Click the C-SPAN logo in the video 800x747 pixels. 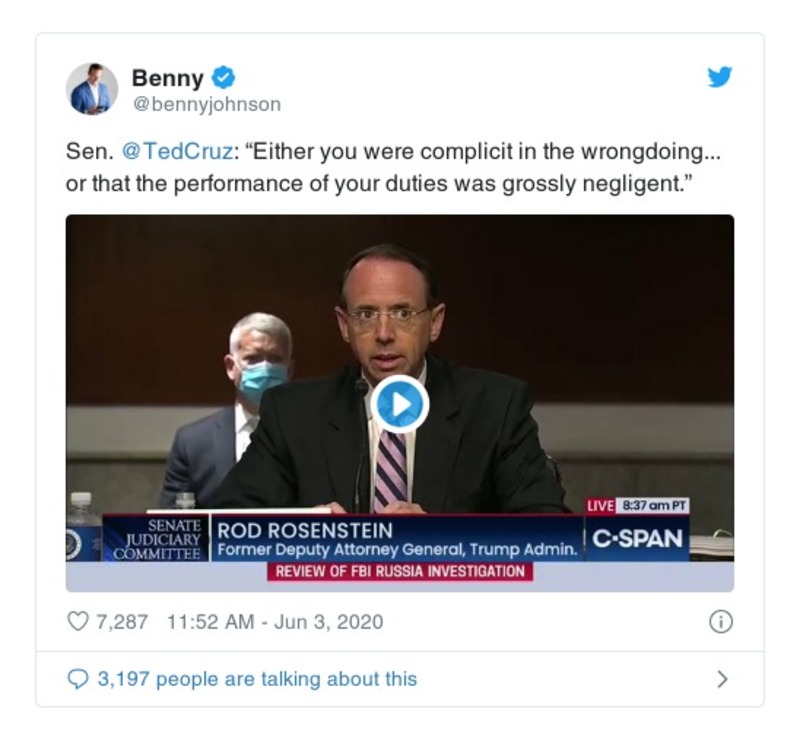click(637, 539)
